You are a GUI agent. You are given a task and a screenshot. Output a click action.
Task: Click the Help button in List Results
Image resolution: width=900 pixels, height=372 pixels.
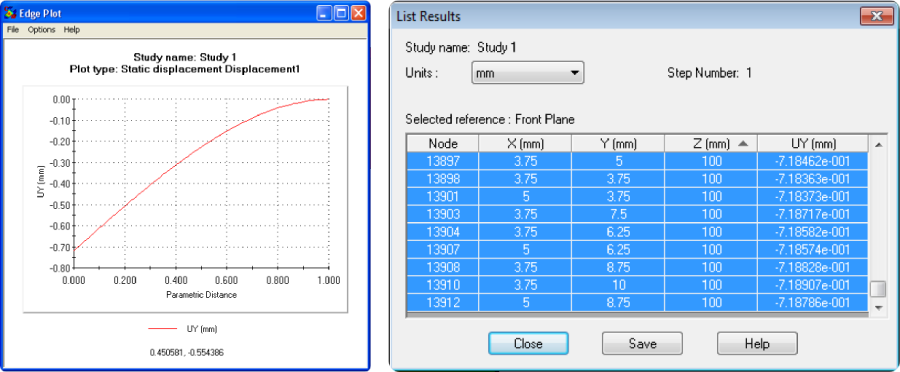(757, 343)
